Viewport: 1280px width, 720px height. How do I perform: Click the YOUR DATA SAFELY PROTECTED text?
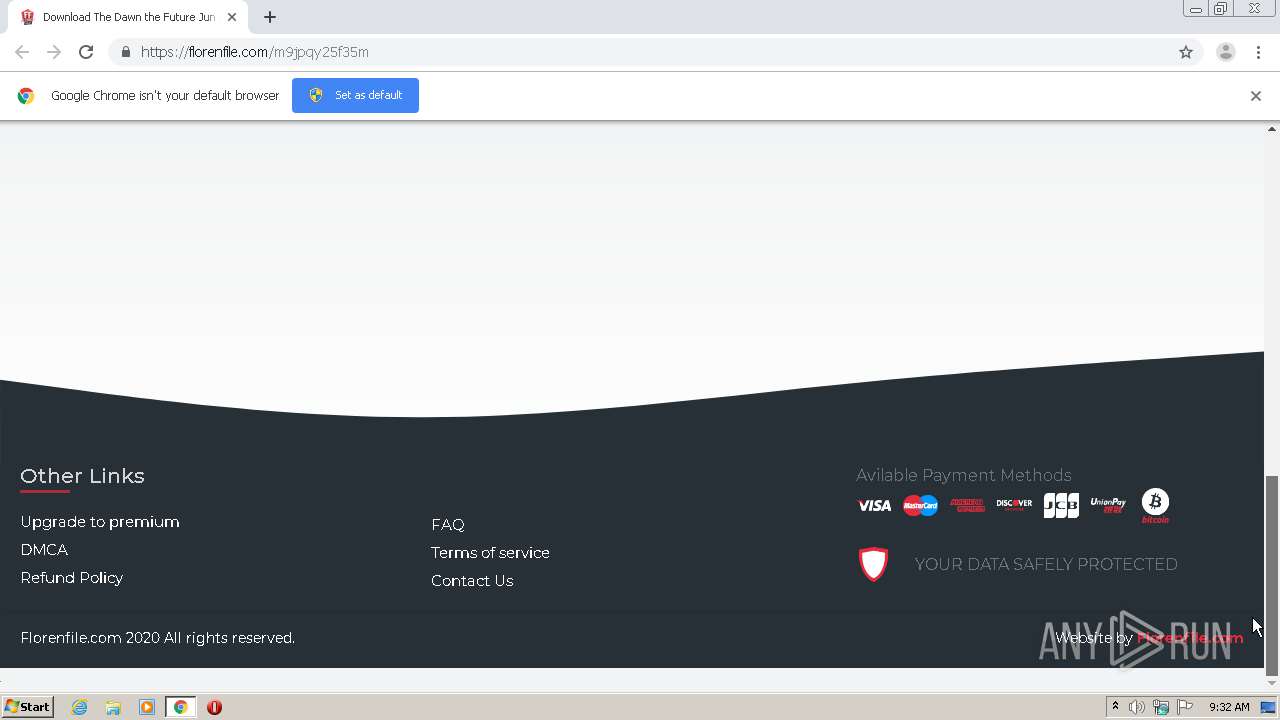point(1046,564)
